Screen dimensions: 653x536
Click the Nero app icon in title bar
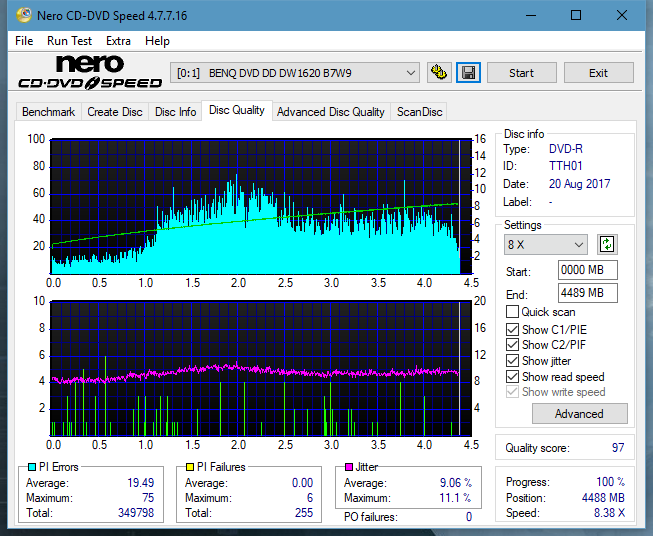24,16
